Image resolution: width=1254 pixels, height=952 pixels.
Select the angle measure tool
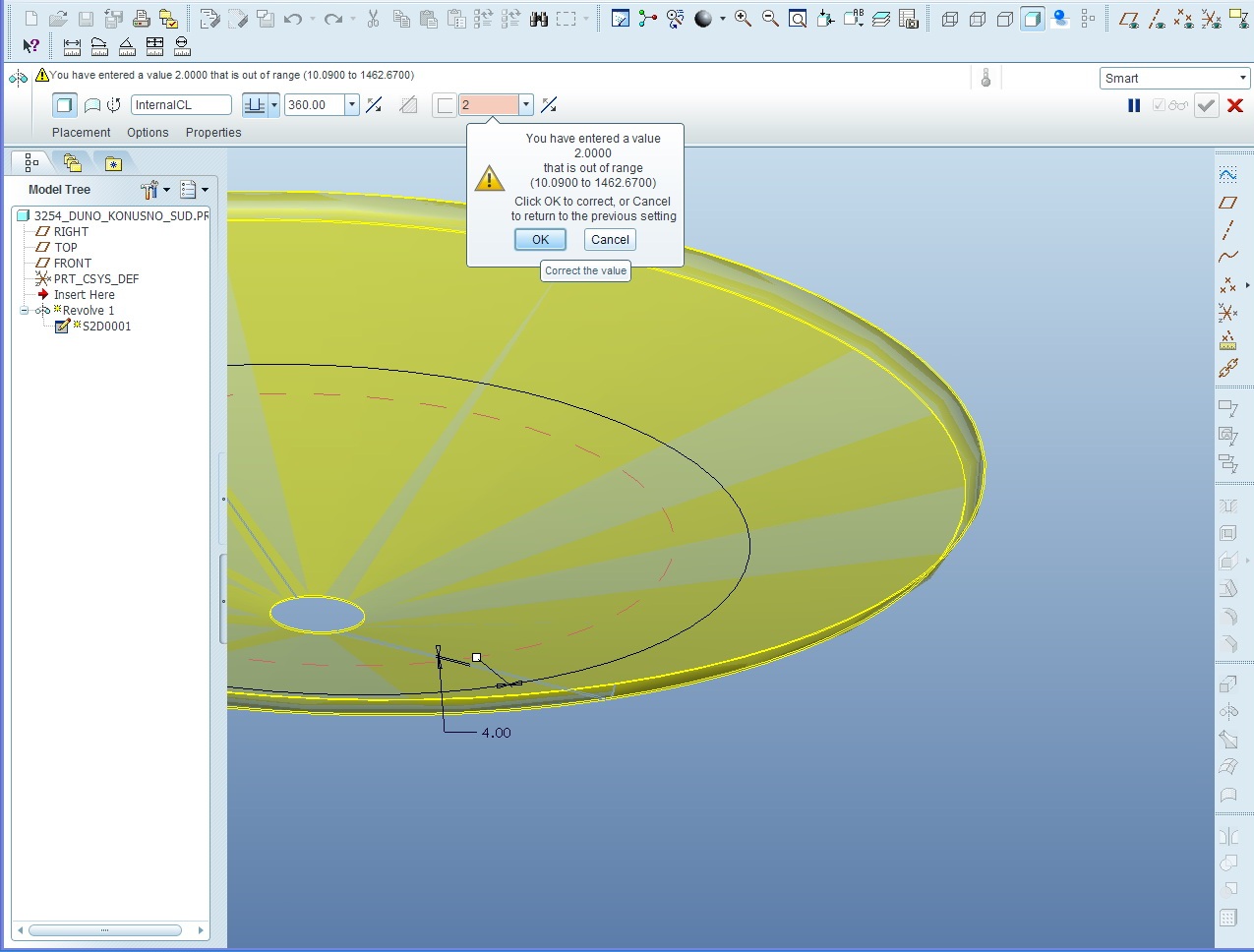127,45
